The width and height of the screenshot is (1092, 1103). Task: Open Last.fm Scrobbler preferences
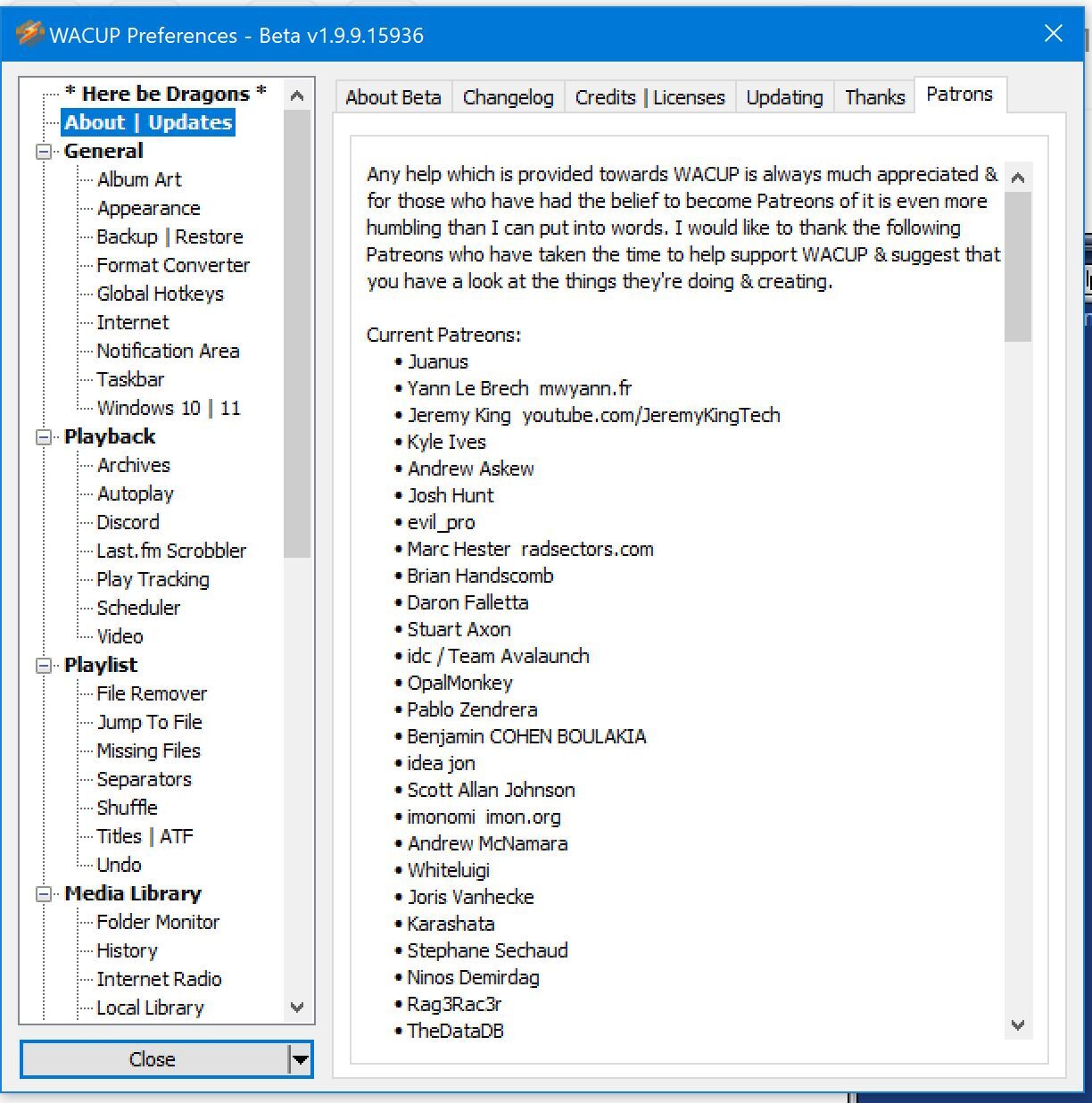click(171, 551)
